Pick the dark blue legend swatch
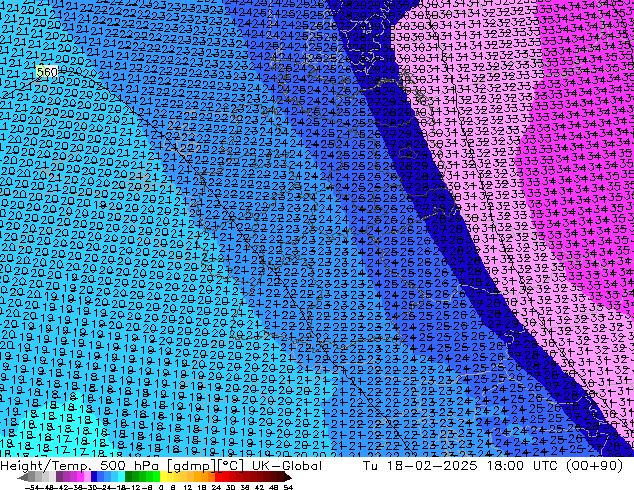 (x=94, y=476)
